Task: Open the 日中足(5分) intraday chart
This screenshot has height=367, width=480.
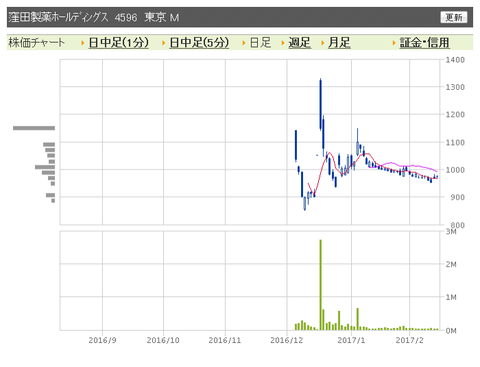Action: [x=199, y=43]
